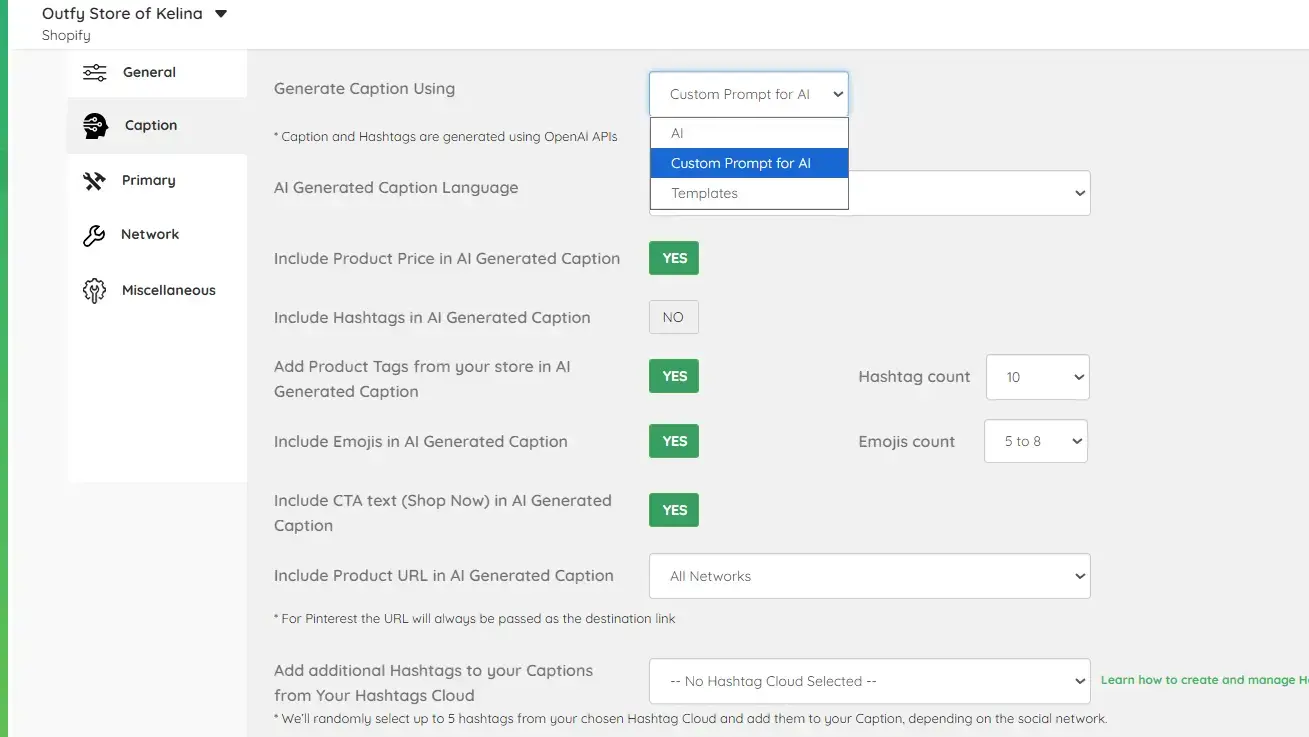Open the Miscellaneous settings tab
This screenshot has height=737, width=1309.
157,290
